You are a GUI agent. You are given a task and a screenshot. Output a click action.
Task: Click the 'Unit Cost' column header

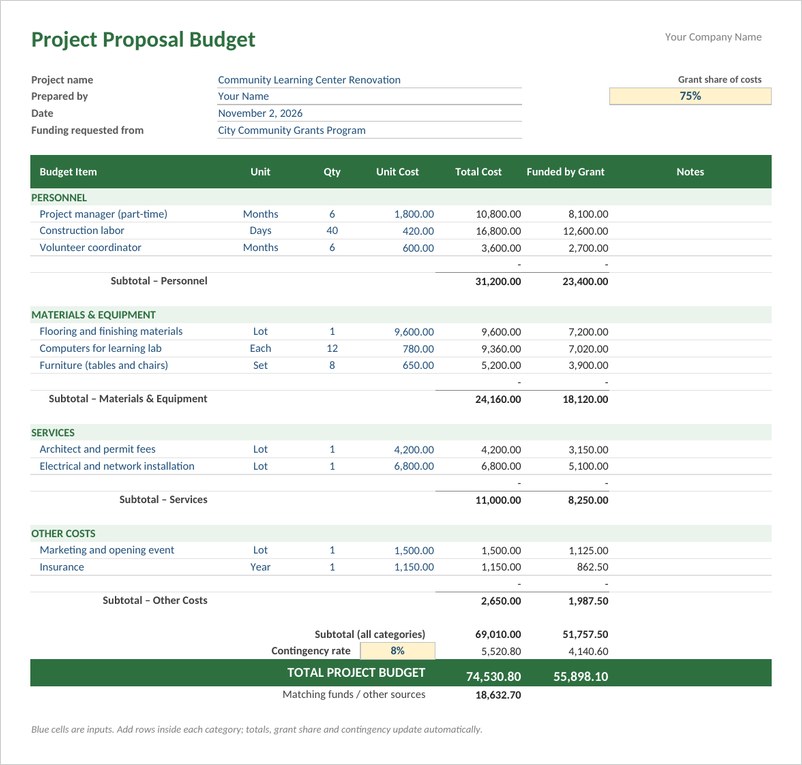[x=397, y=172]
